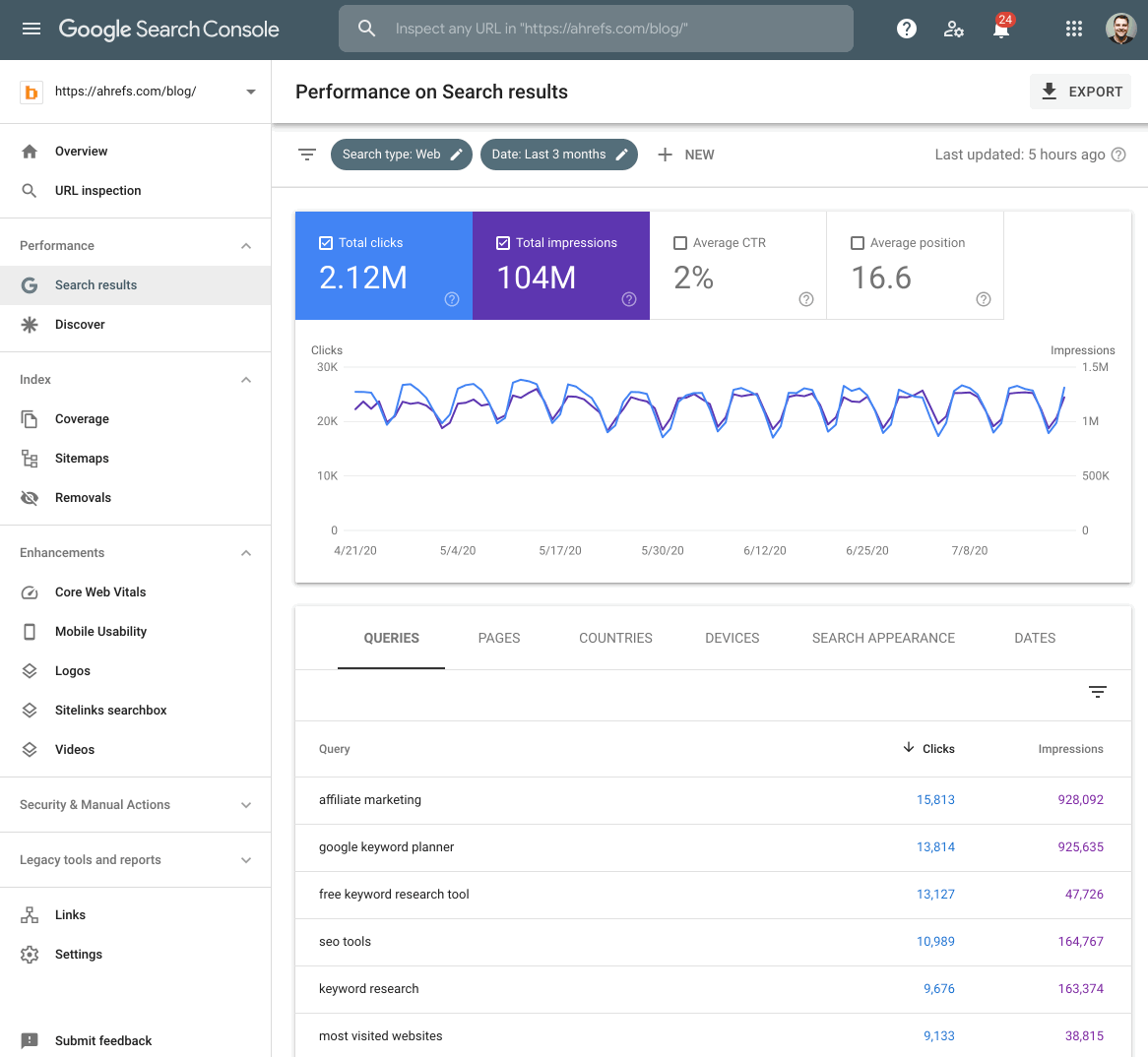
Task: Click the URL inspection search bar
Action: [x=596, y=28]
